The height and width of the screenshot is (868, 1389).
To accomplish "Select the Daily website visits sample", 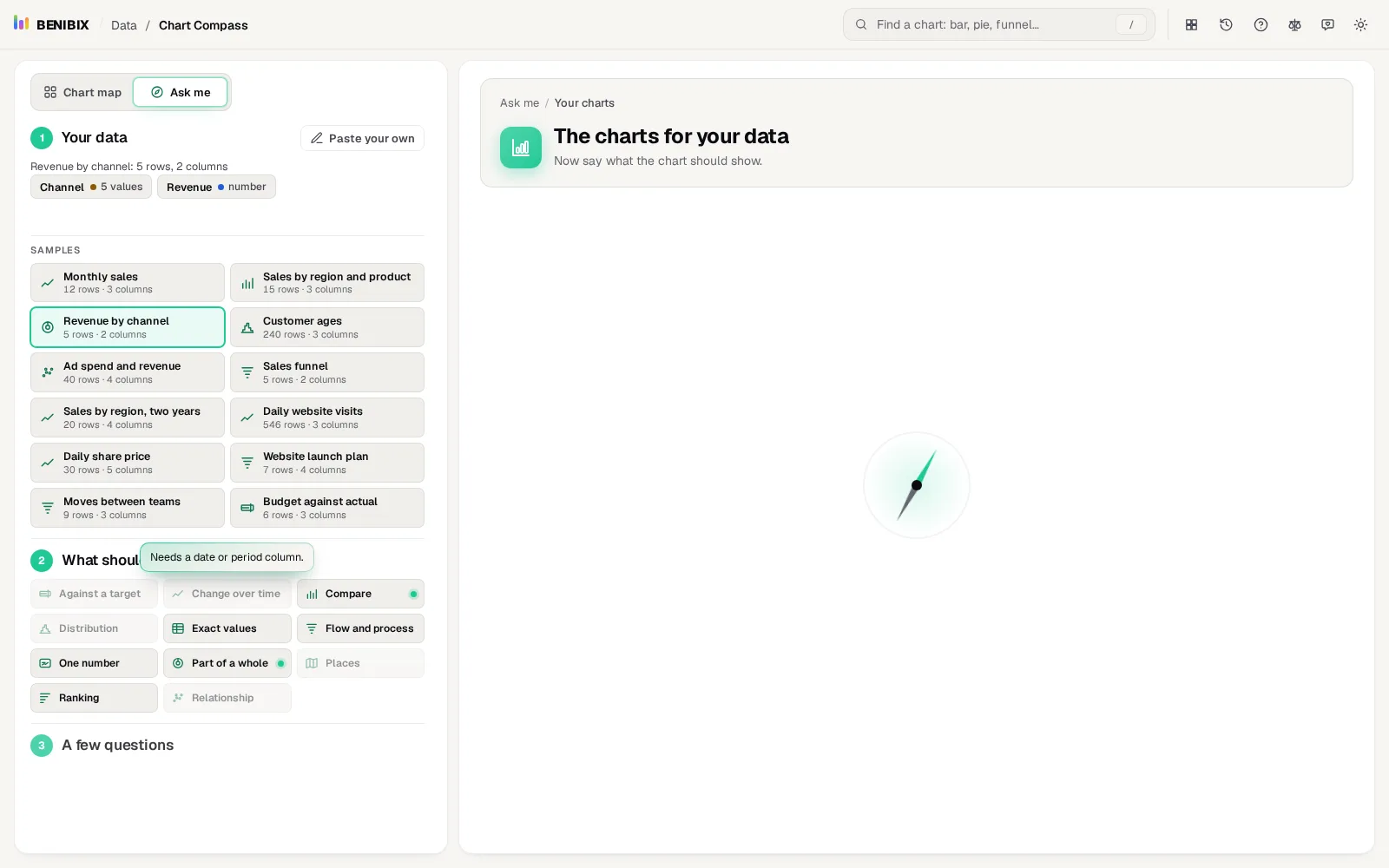I will pyautogui.click(x=327, y=418).
